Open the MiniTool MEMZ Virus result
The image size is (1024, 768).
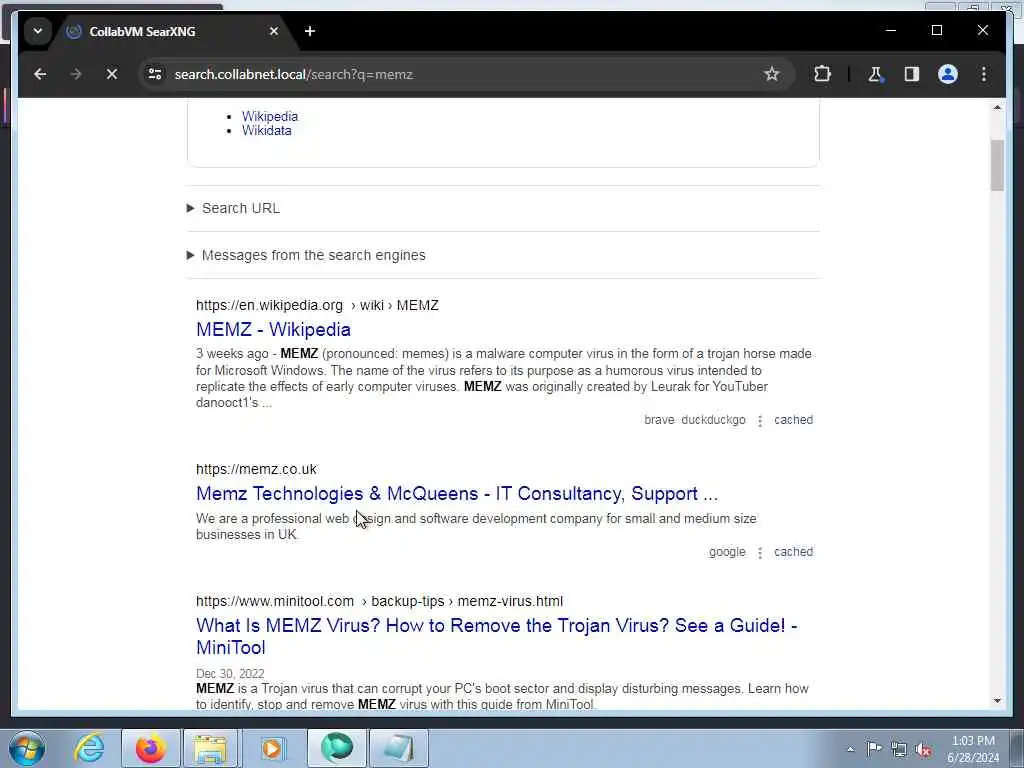pyautogui.click(x=496, y=636)
